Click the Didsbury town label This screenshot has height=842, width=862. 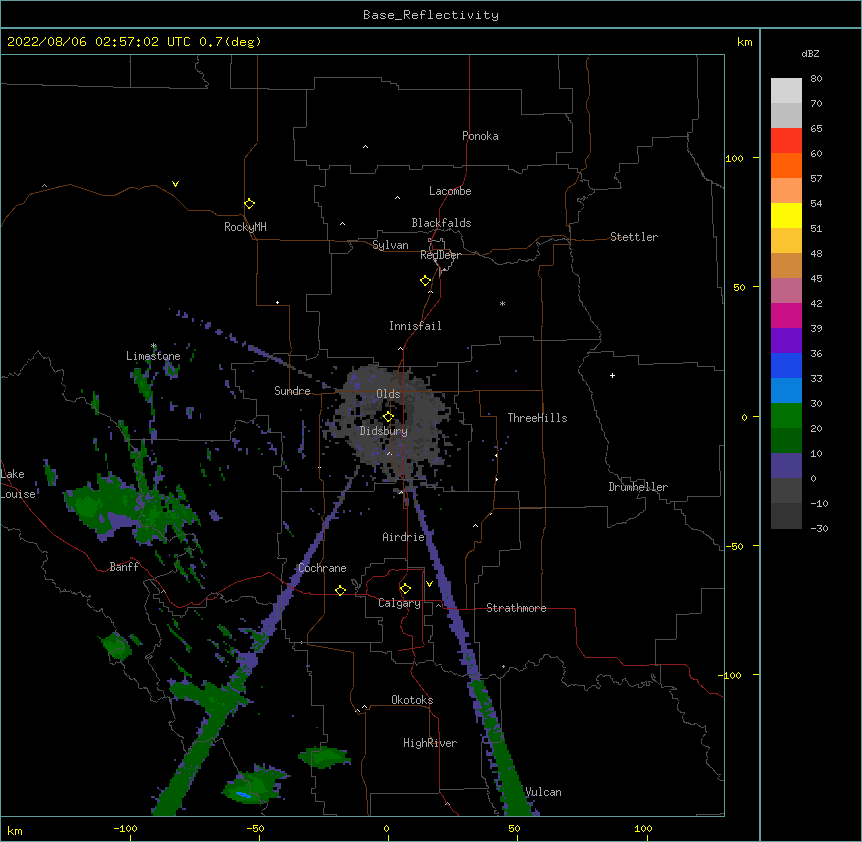pyautogui.click(x=384, y=431)
